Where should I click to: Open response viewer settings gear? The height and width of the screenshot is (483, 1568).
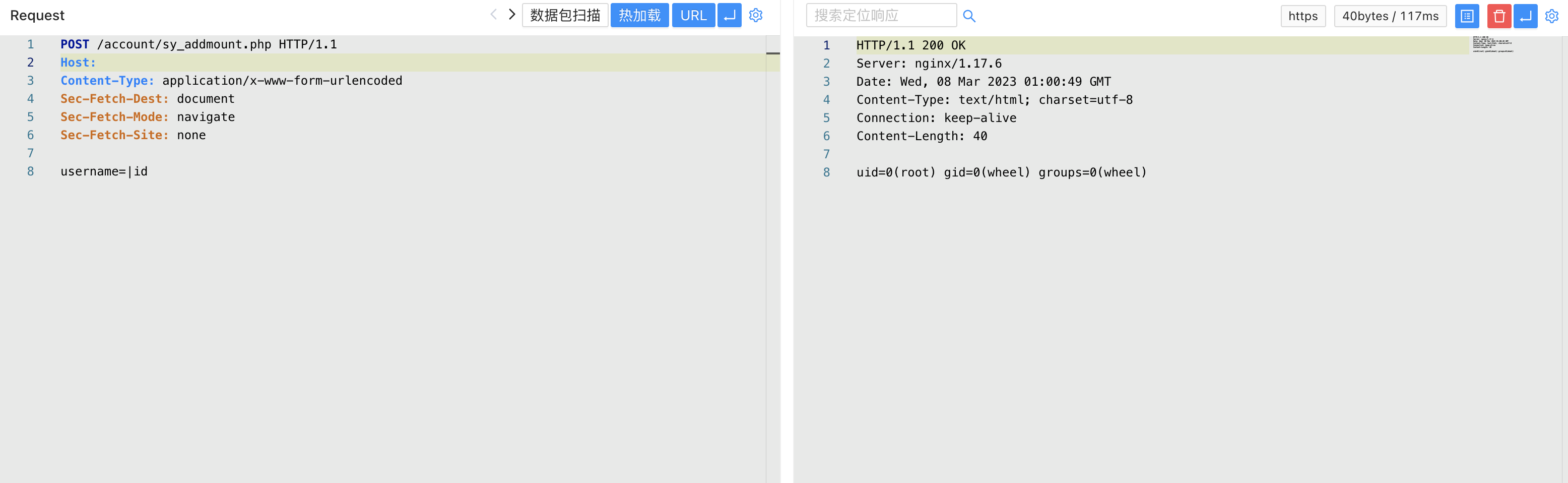(1551, 16)
